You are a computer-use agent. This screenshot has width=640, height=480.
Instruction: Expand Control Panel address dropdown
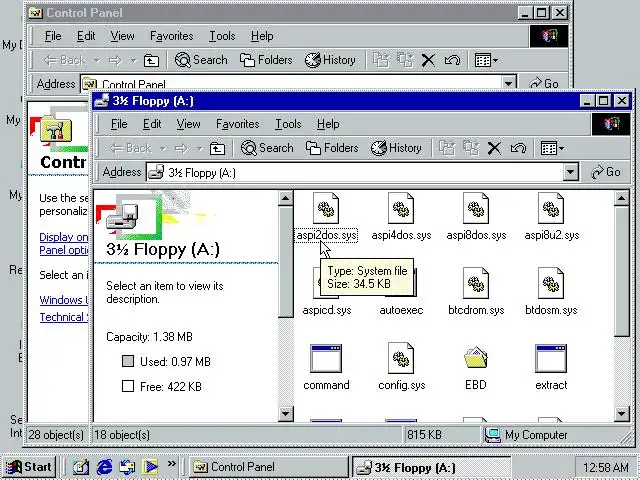pos(509,83)
